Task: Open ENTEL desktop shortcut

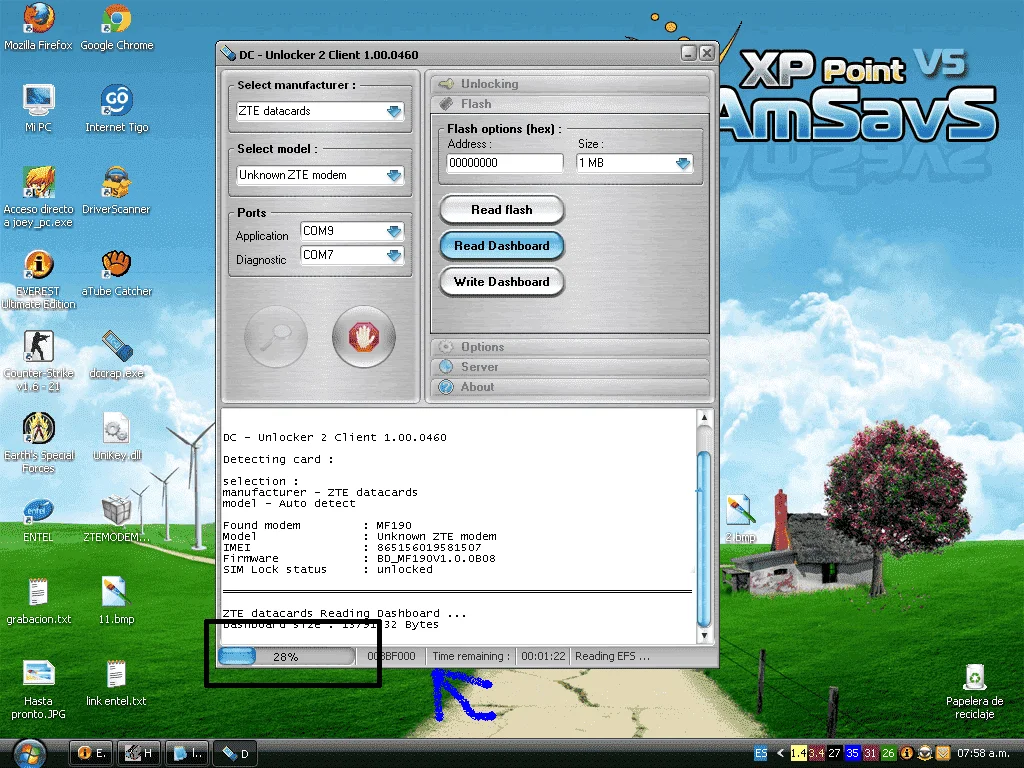Action: 39,519
